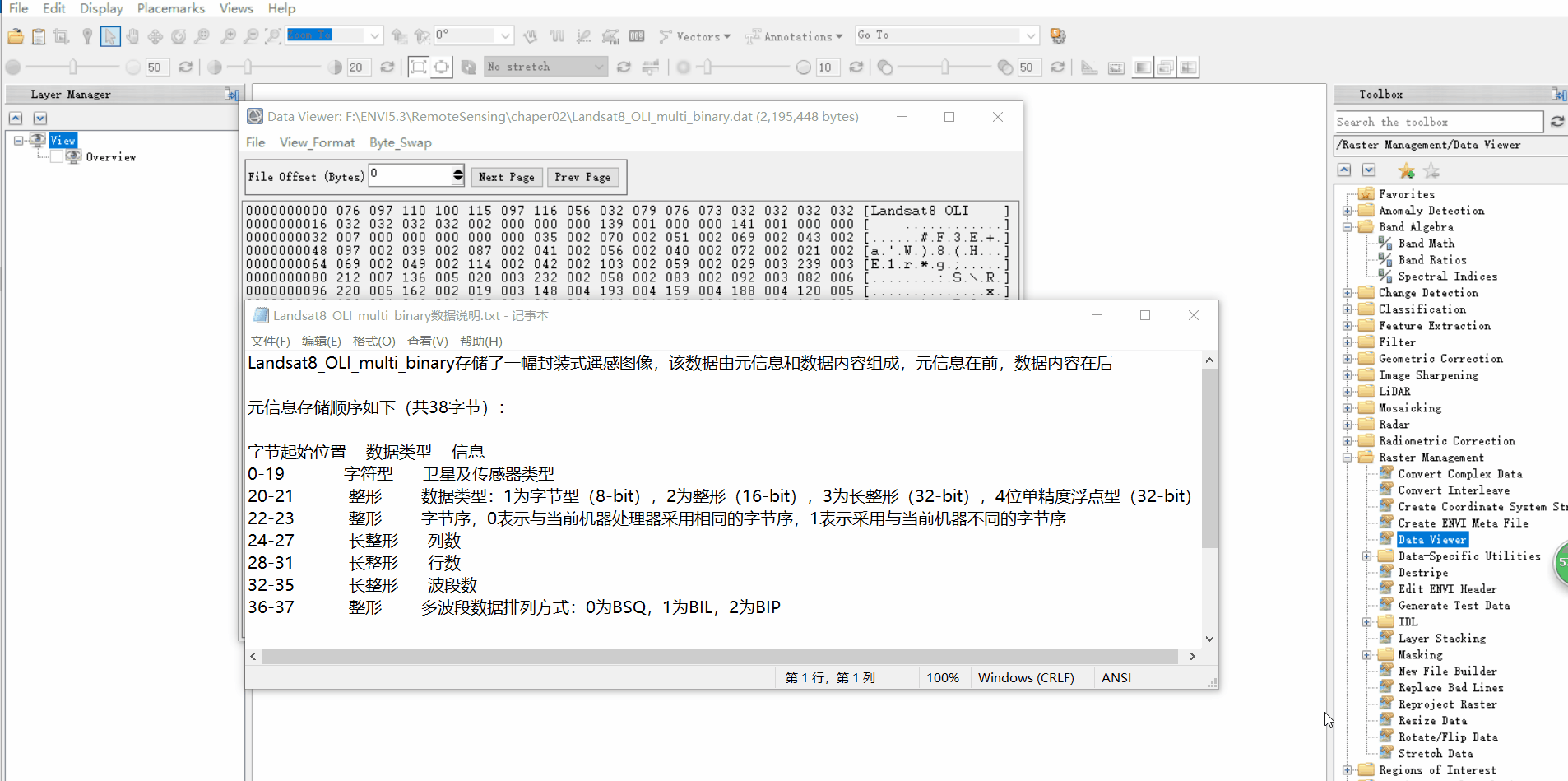This screenshot has height=781, width=1568.
Task: Click the brightness slider handle
Action: click(x=73, y=67)
